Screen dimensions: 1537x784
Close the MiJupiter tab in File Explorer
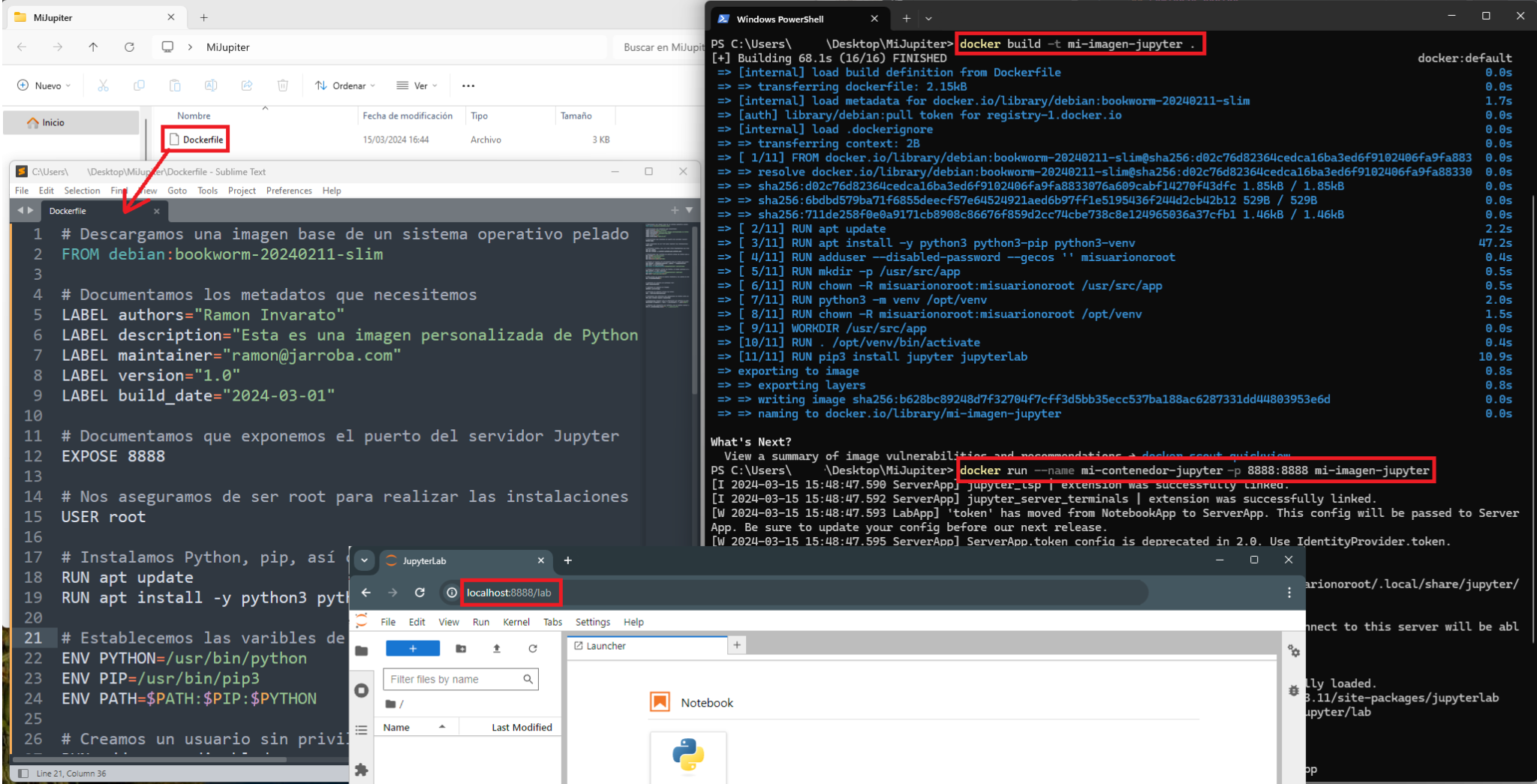171,17
